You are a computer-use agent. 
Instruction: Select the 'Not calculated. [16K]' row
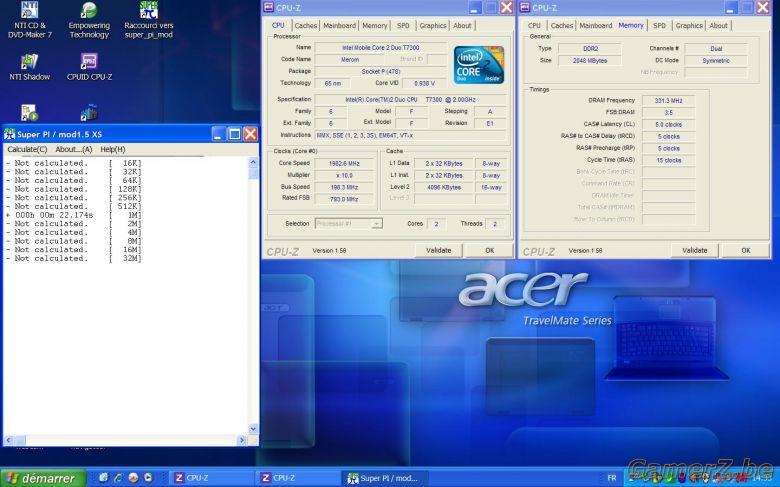tap(74, 163)
